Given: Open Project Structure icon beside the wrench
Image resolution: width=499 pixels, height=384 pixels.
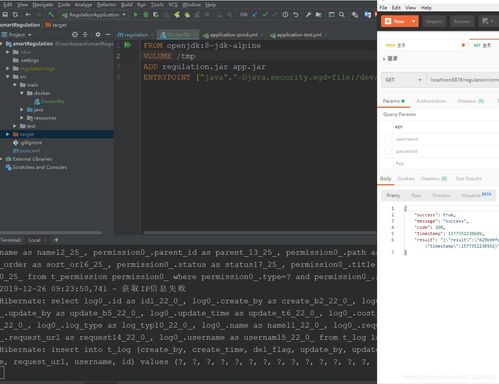Looking at the screenshot, I should pos(319,15).
